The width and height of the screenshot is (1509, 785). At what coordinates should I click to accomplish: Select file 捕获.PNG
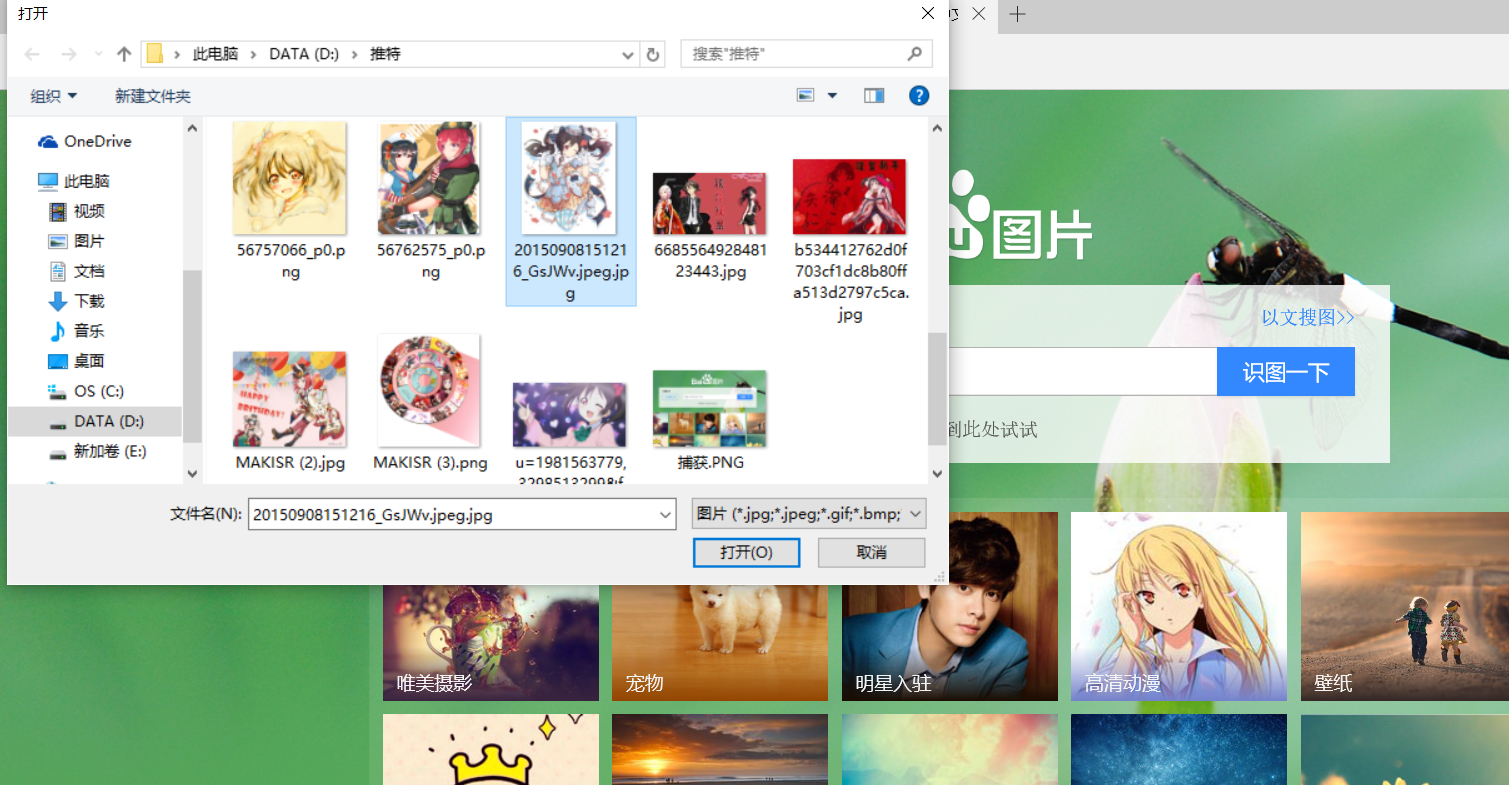(x=710, y=419)
